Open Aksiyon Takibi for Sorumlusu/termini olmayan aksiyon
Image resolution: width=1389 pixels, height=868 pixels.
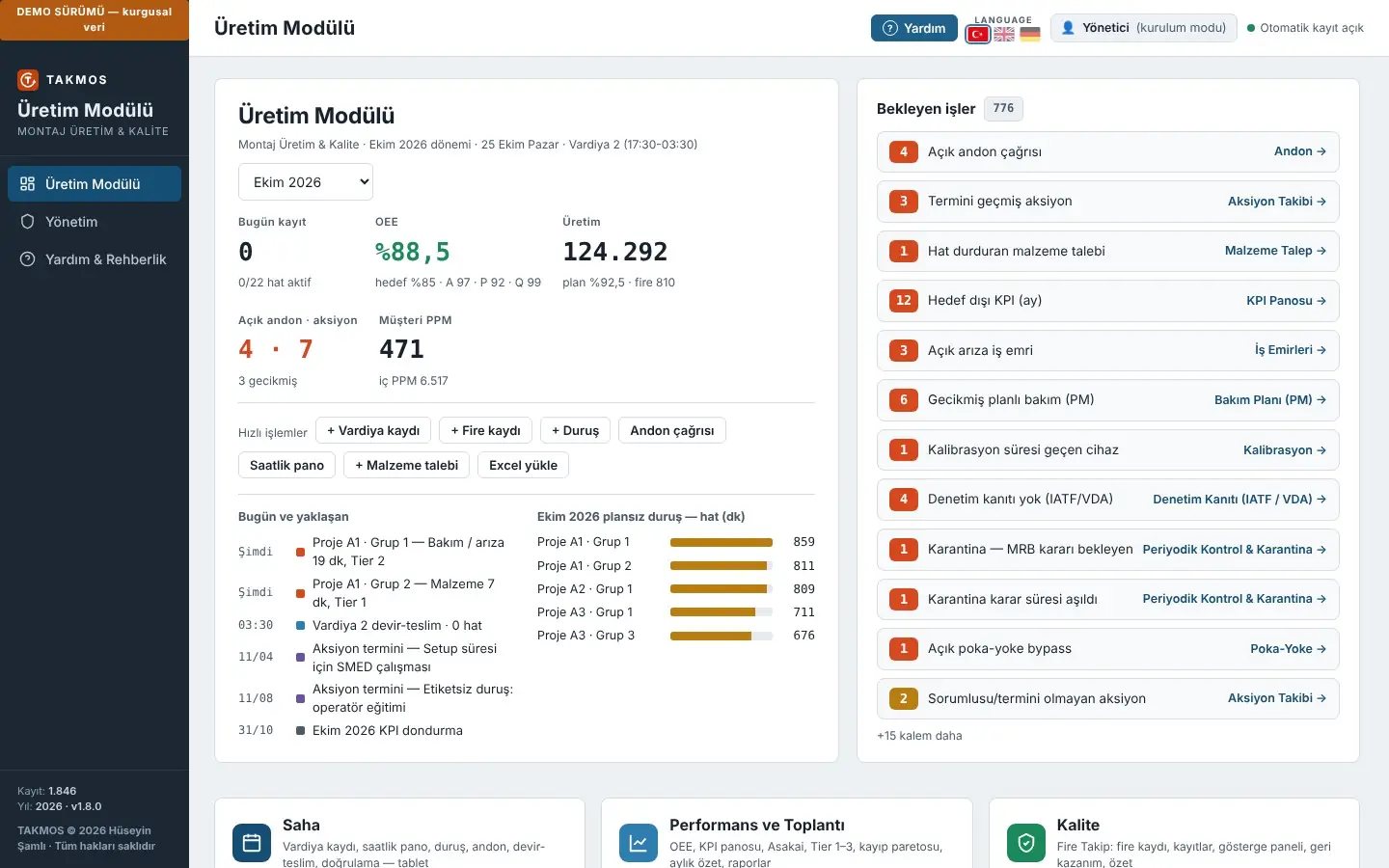[x=1277, y=698]
